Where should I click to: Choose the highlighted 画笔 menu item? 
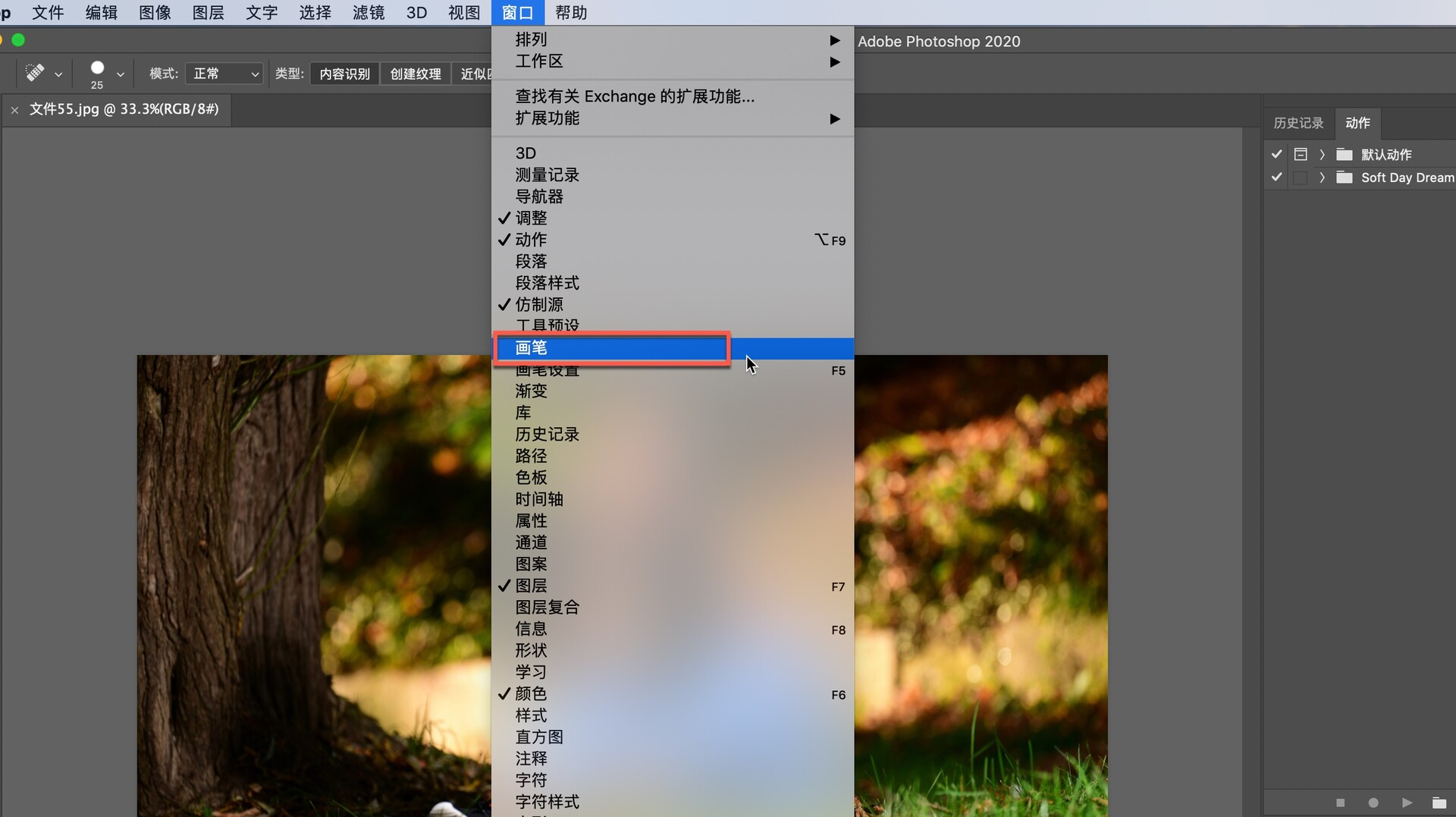tap(673, 348)
